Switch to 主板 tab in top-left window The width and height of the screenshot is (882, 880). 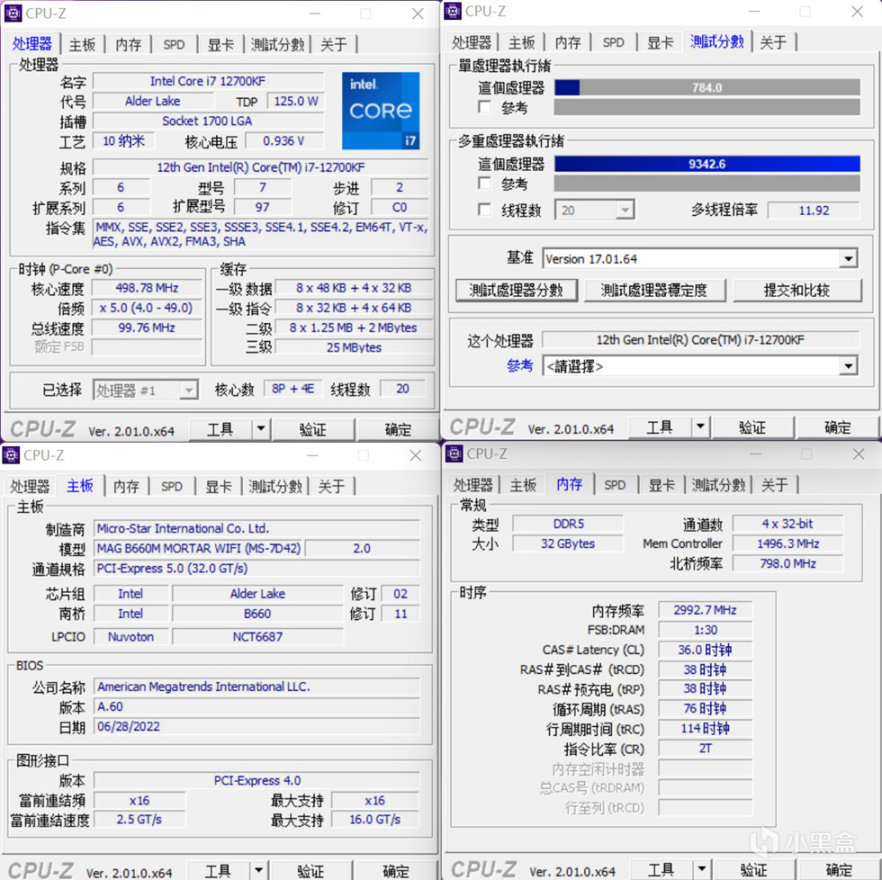click(83, 44)
